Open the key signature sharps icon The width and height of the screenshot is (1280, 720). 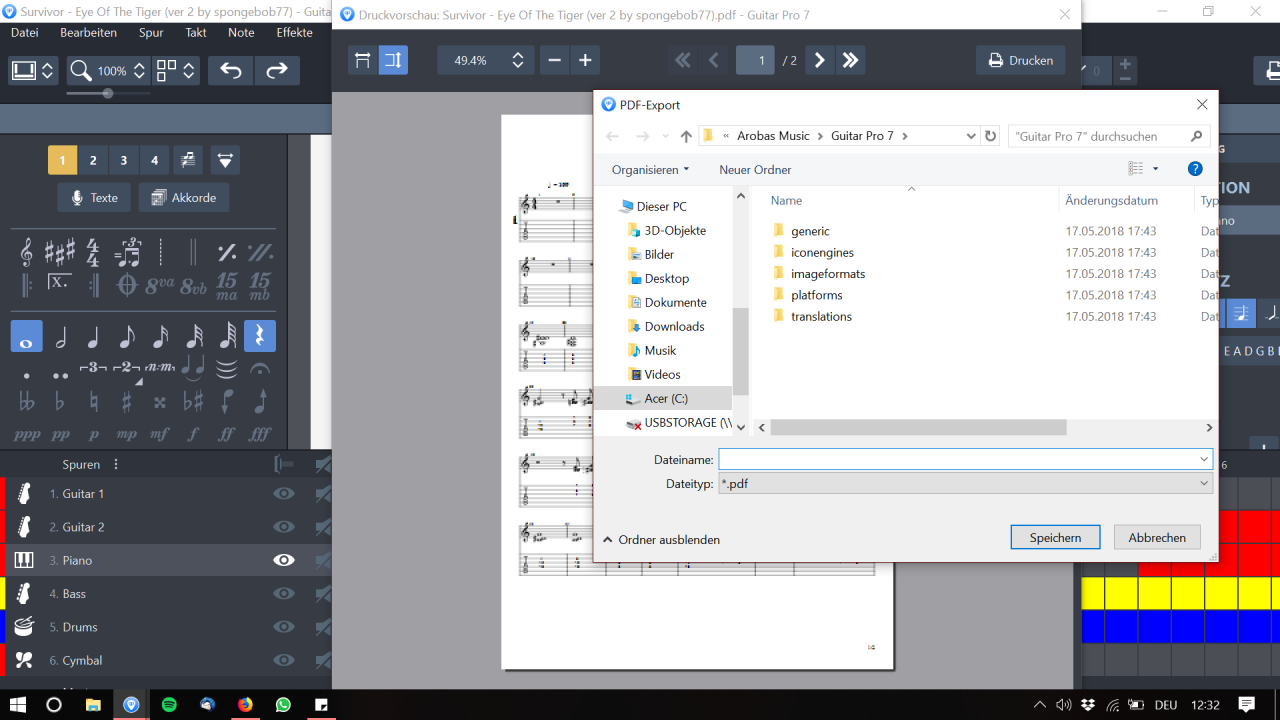pyautogui.click(x=60, y=252)
